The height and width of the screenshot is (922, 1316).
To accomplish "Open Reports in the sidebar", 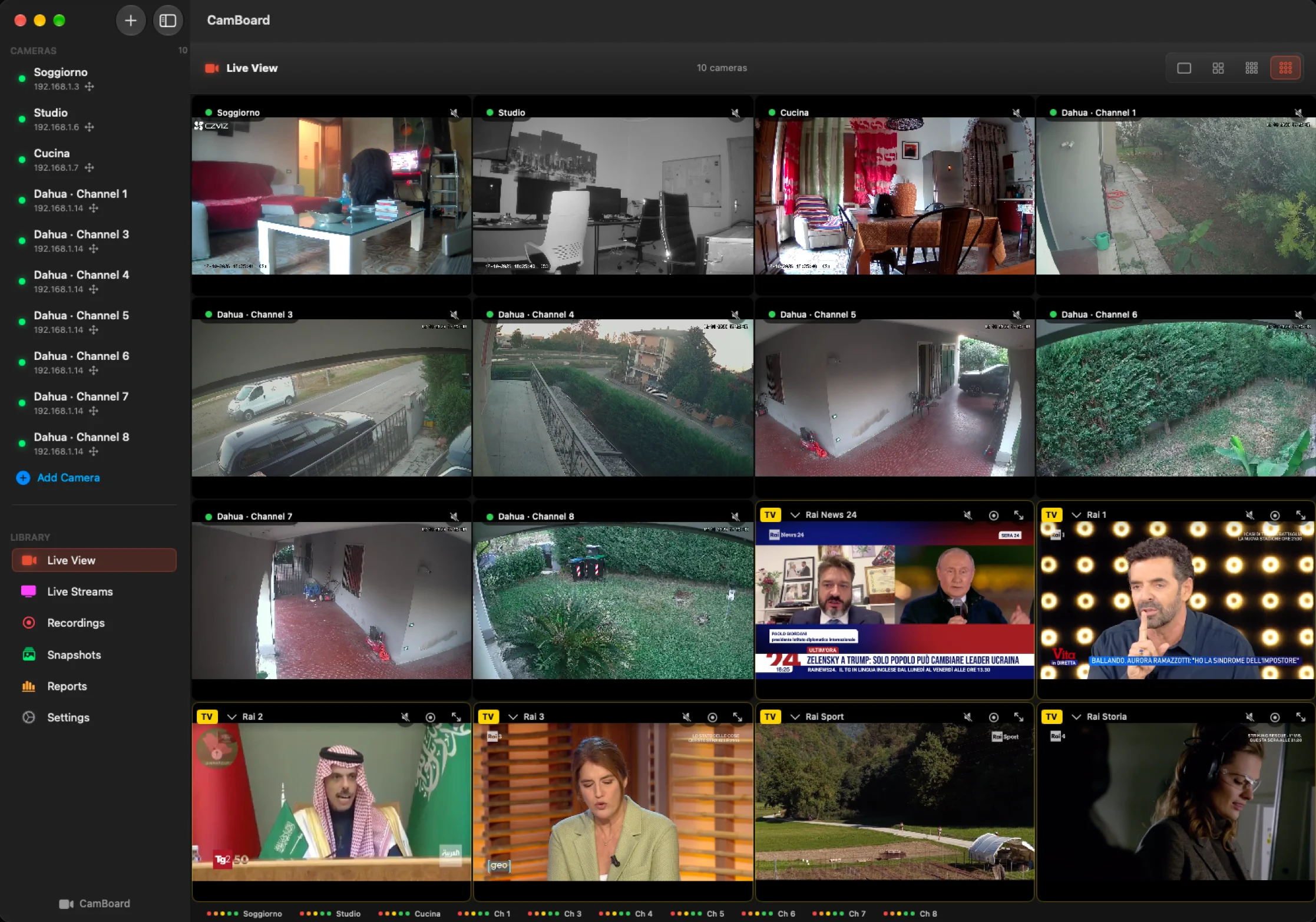I will click(94, 686).
